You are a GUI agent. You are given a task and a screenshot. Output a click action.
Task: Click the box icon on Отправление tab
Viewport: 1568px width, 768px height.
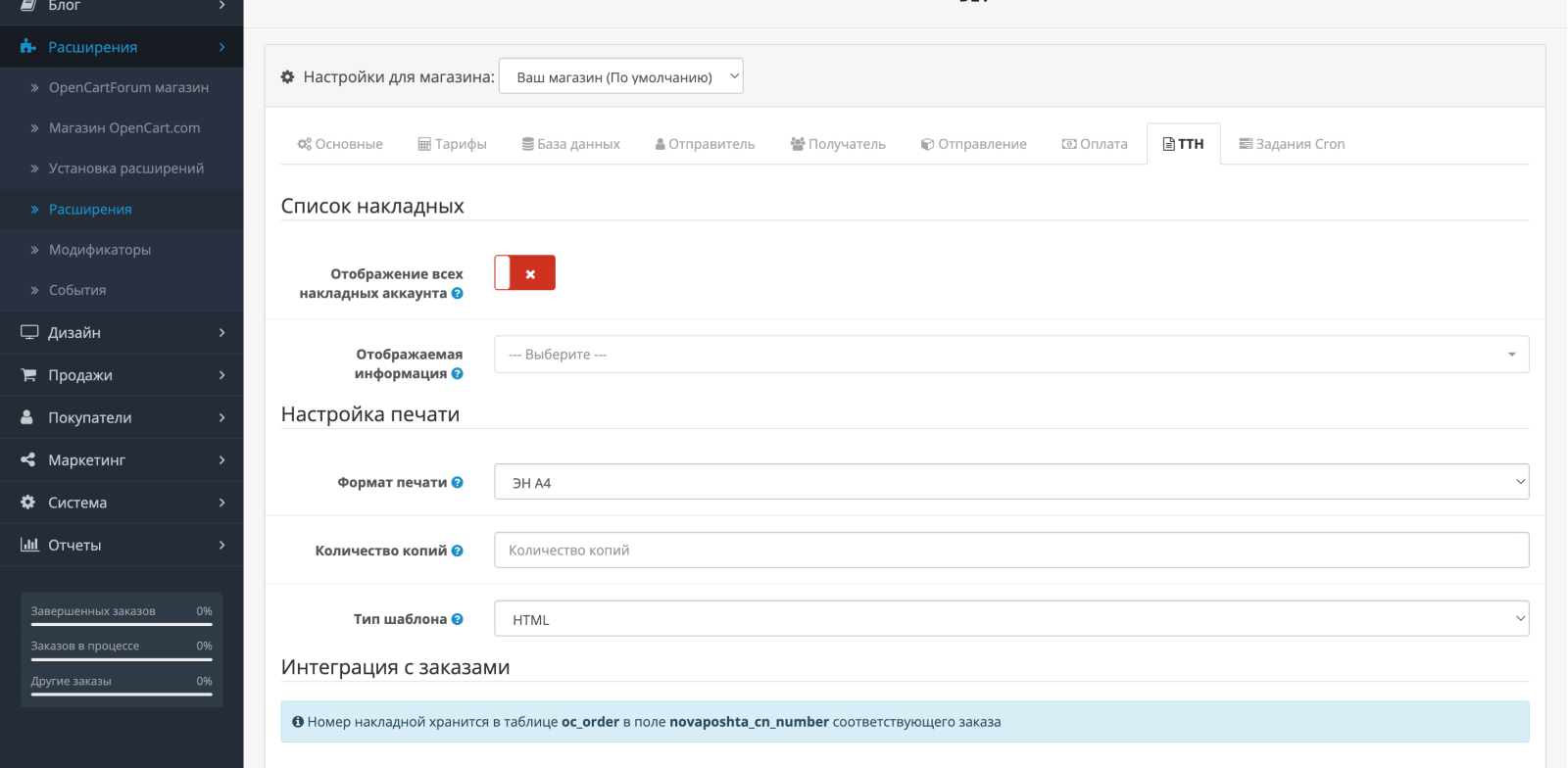(x=927, y=144)
